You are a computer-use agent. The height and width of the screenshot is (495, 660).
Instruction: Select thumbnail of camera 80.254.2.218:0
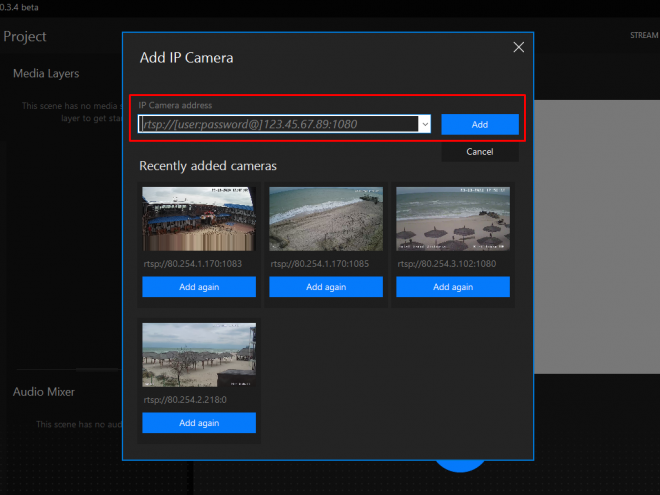tap(199, 355)
